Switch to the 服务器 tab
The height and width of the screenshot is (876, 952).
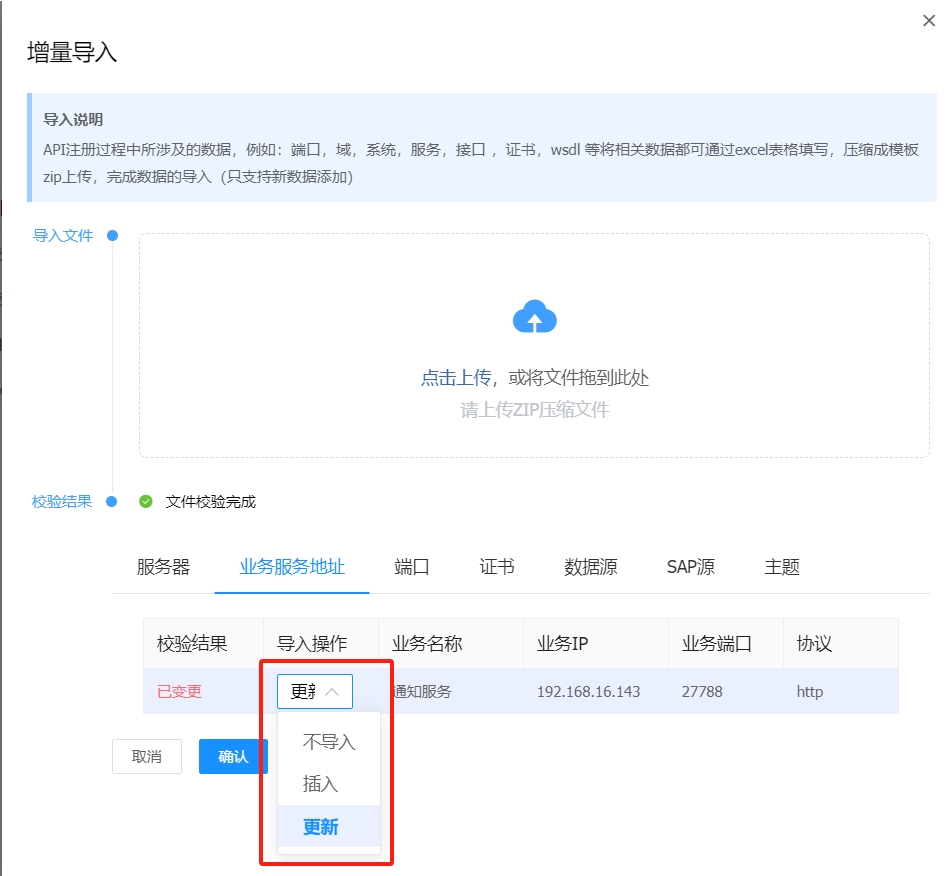163,567
